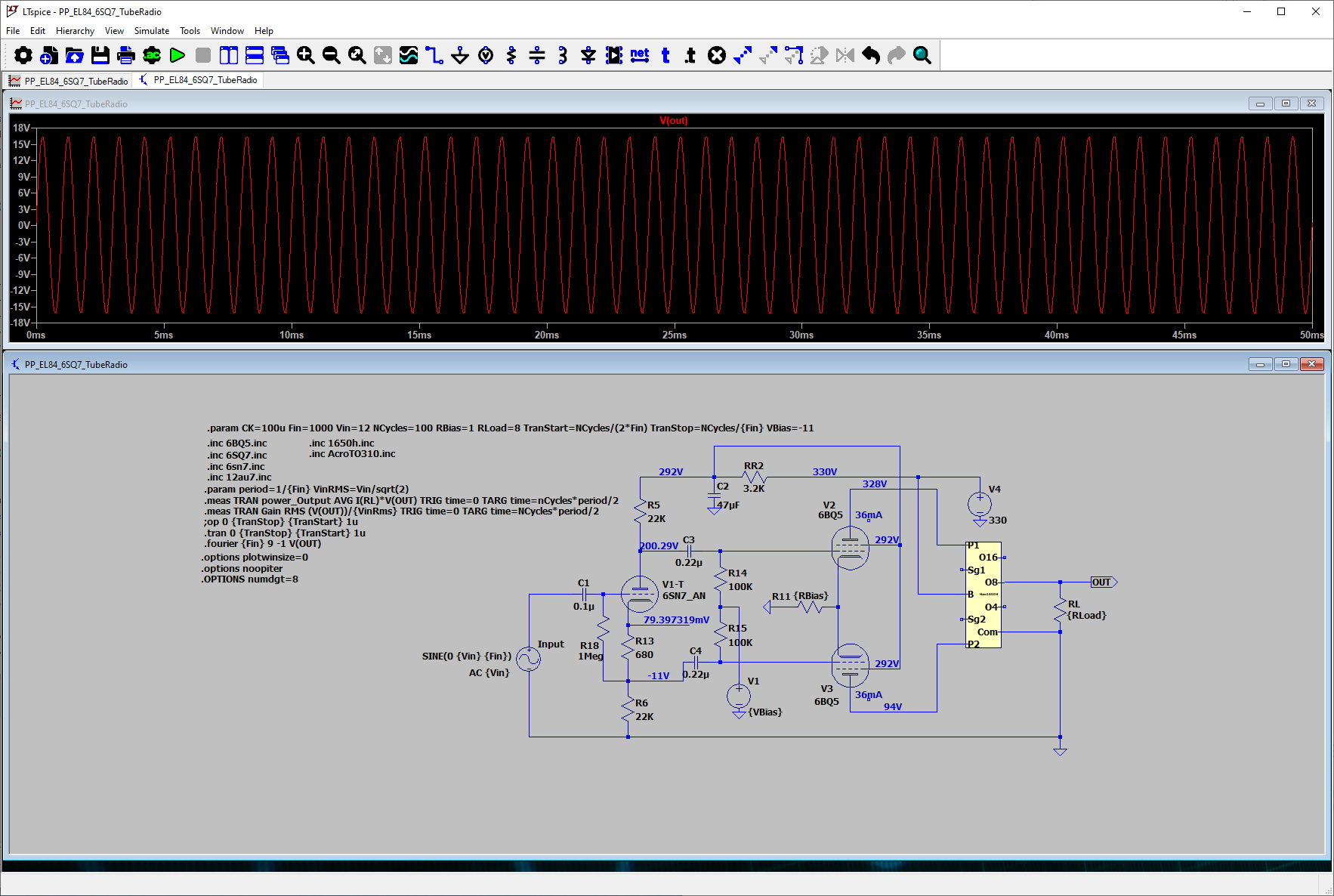1334x896 pixels.
Task: Click the Undo arrow in toolbar
Action: tap(871, 55)
